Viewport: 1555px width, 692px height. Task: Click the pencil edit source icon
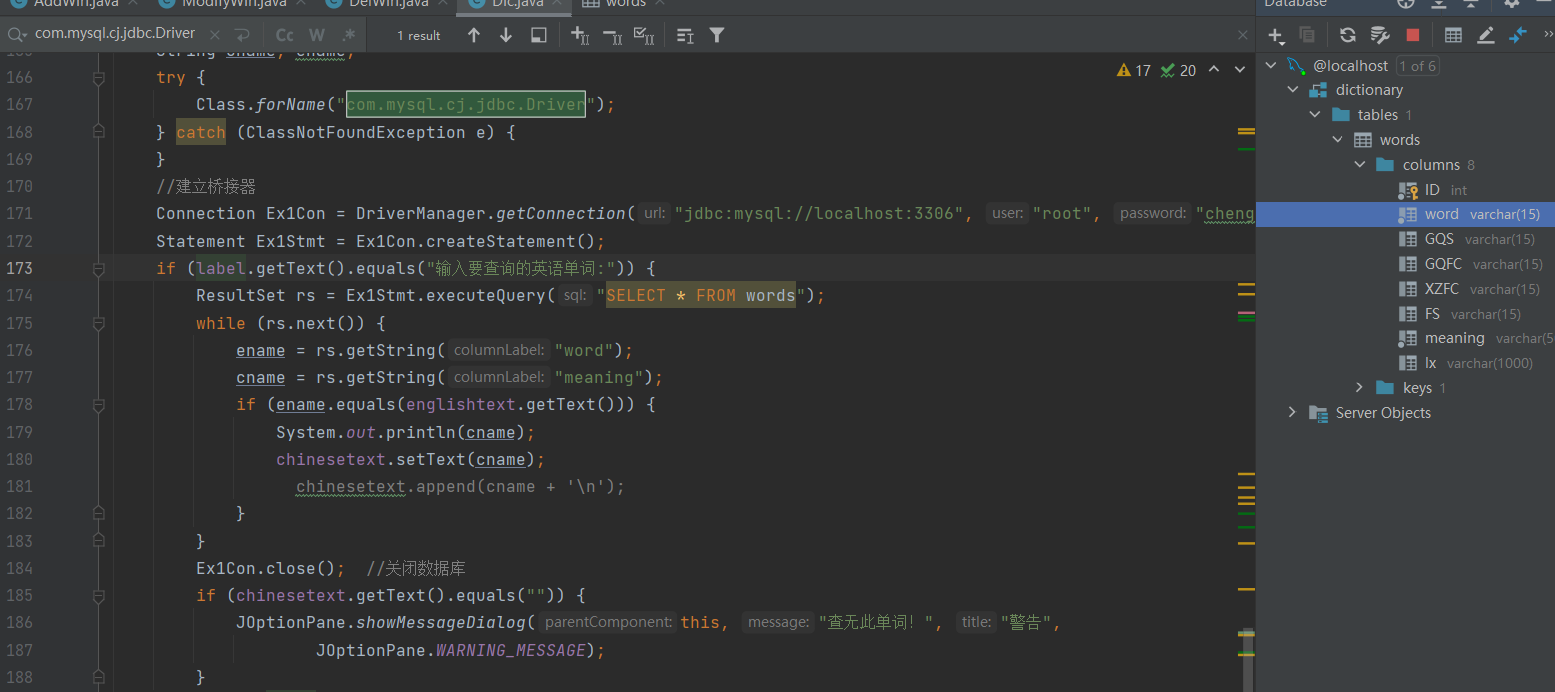(1486, 35)
